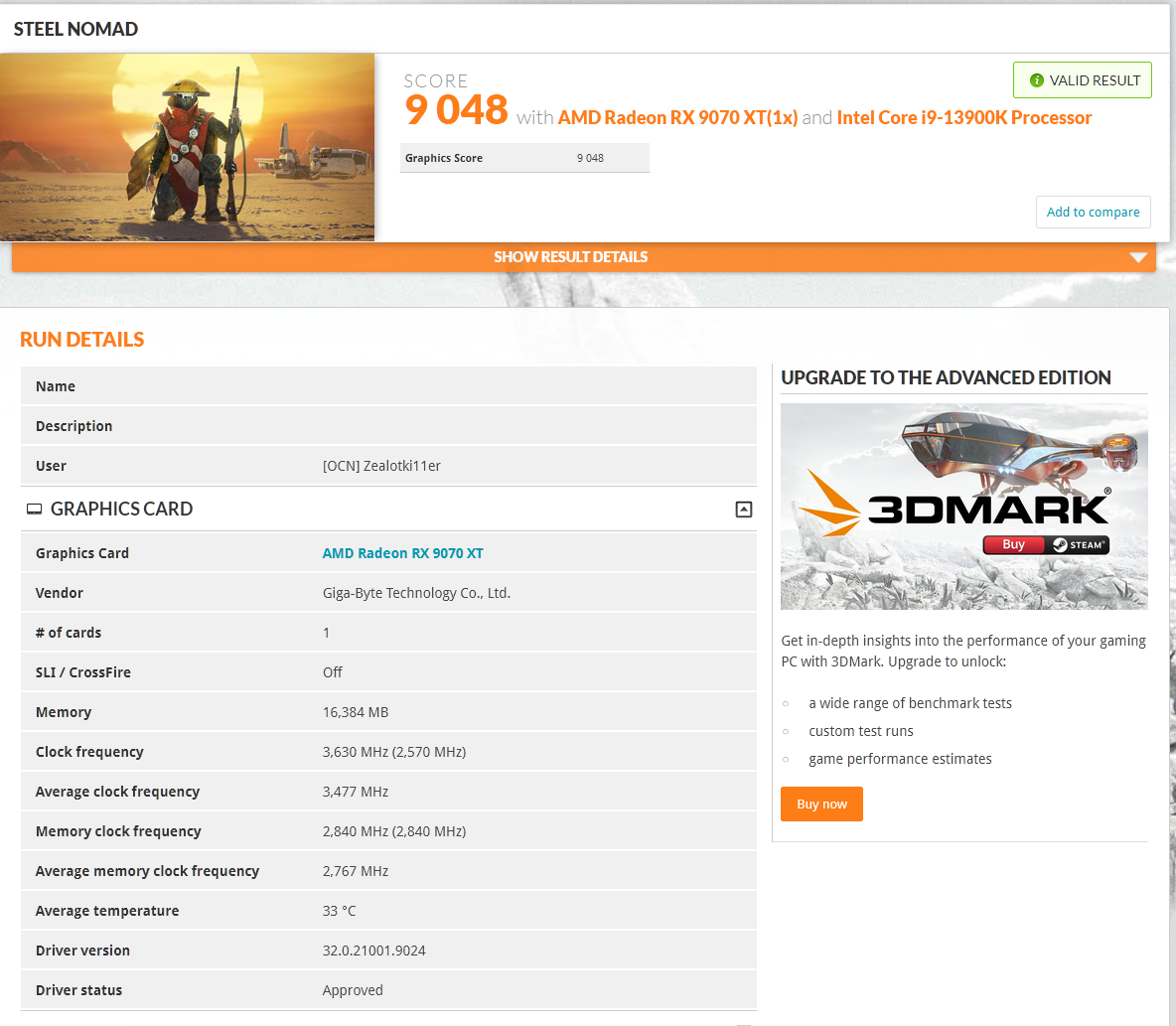Image resolution: width=1176 pixels, height=1026 pixels.
Task: Select SLI / CrossFire value Off
Action: coord(333,672)
